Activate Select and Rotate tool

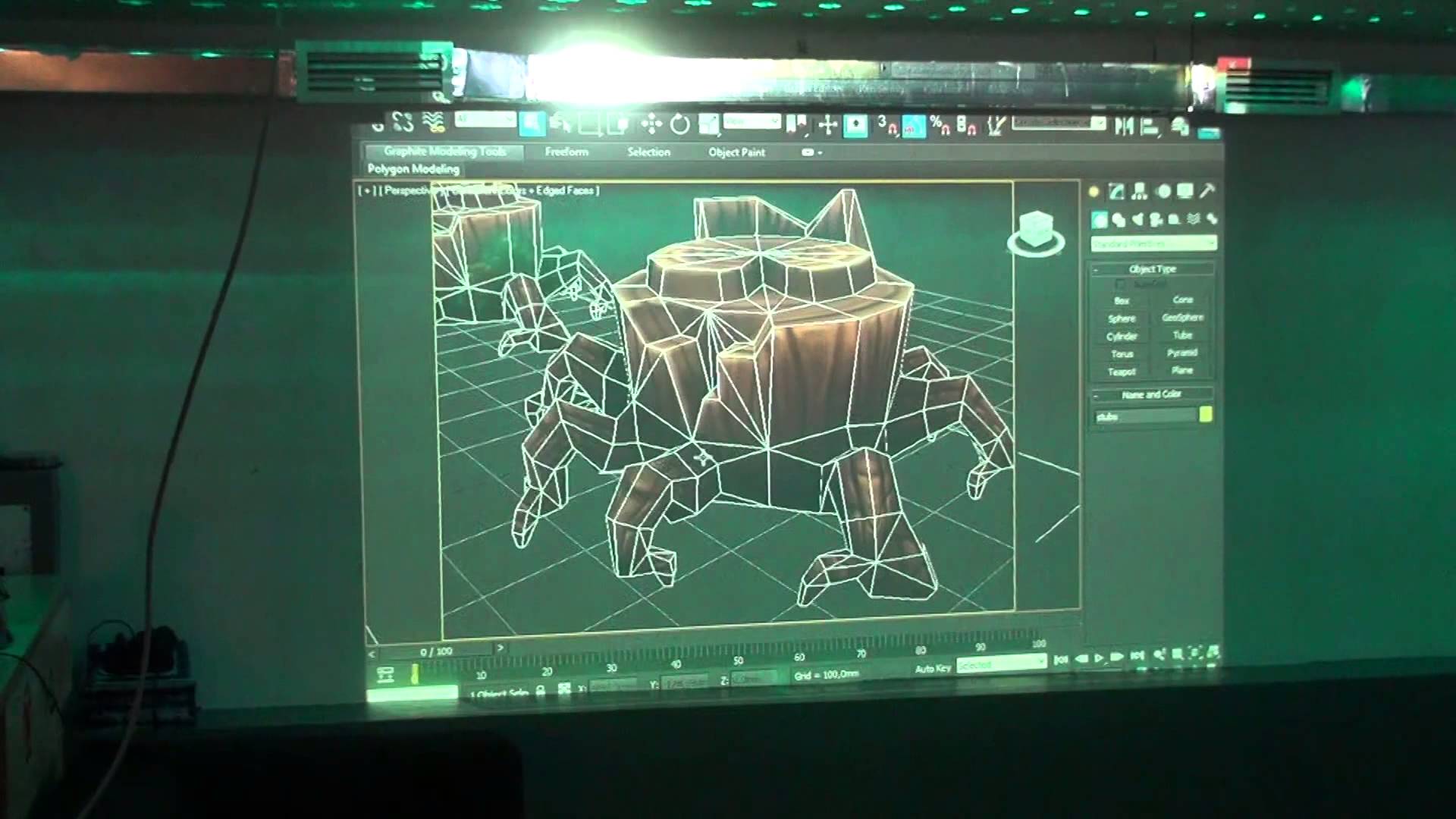coord(680,124)
